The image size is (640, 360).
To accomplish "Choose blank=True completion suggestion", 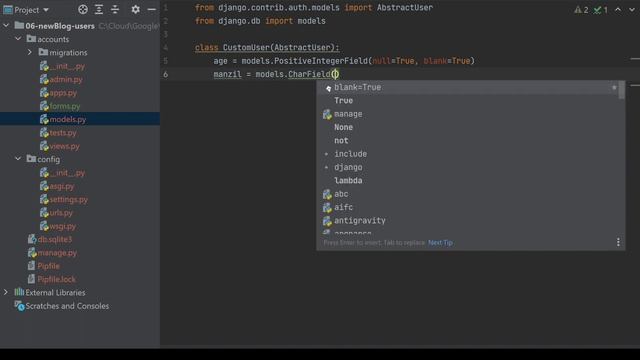I will tap(468, 87).
